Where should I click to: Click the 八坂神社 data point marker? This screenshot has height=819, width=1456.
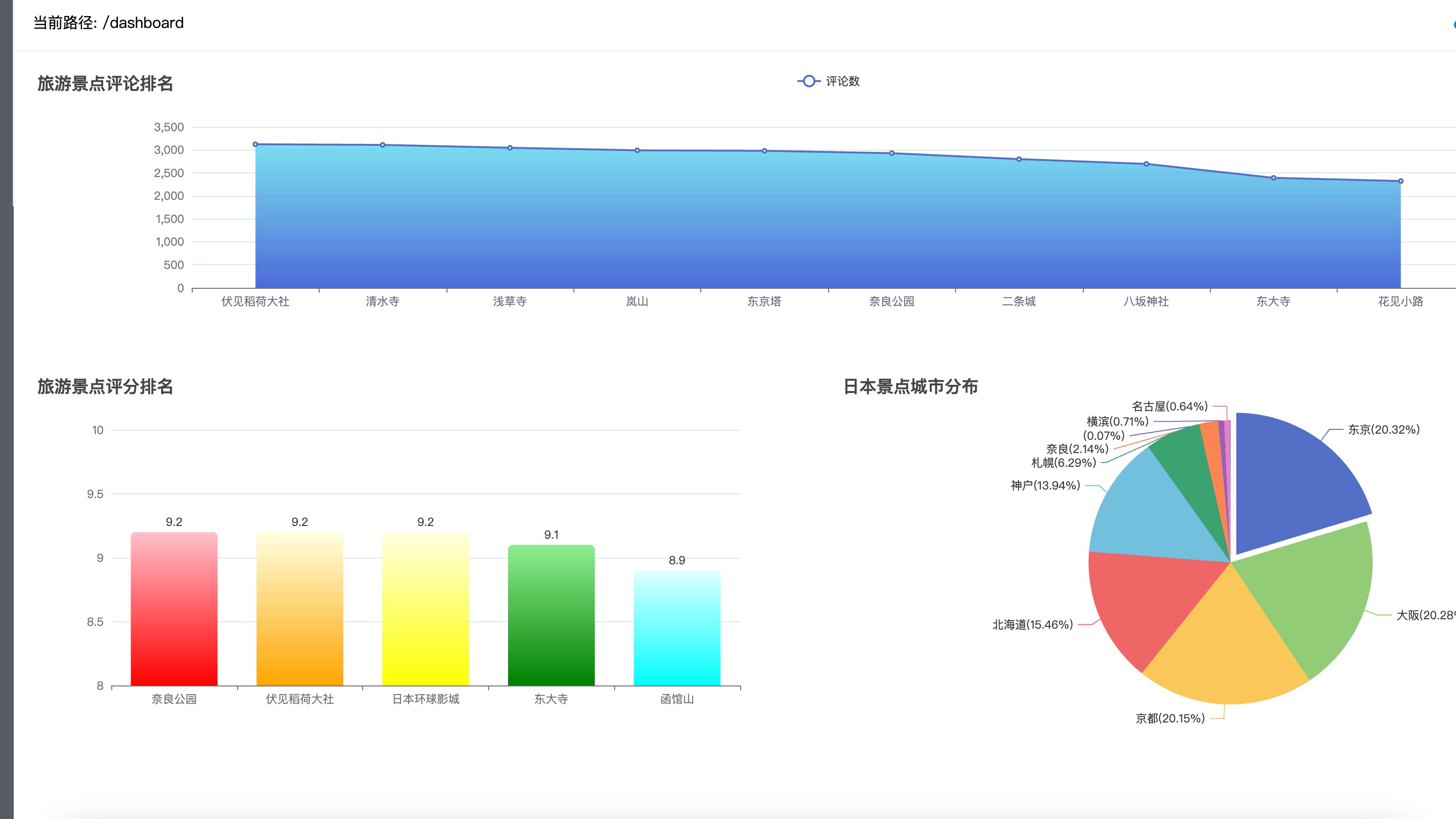(x=1146, y=164)
